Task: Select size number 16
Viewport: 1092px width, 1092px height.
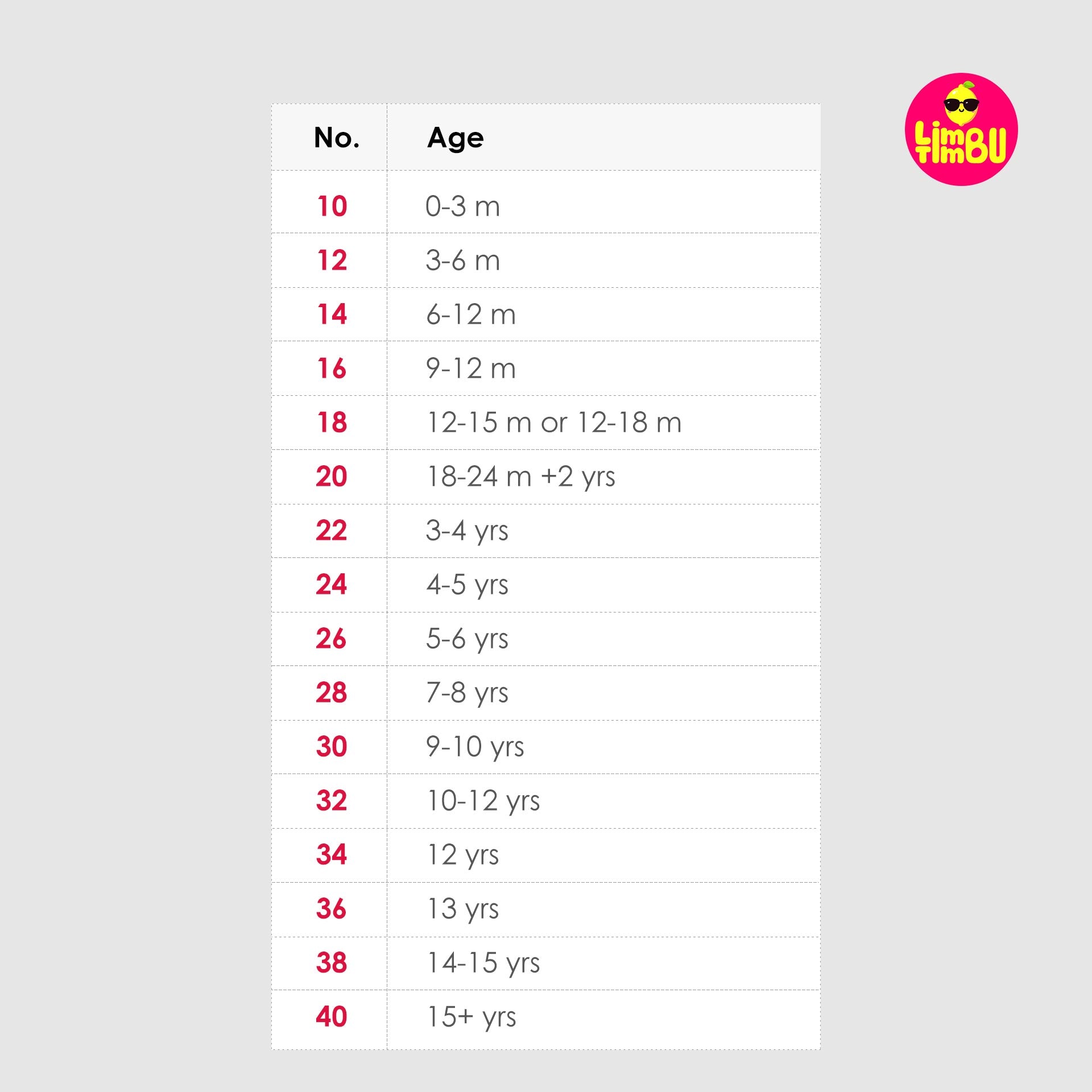Action: pyautogui.click(x=332, y=369)
